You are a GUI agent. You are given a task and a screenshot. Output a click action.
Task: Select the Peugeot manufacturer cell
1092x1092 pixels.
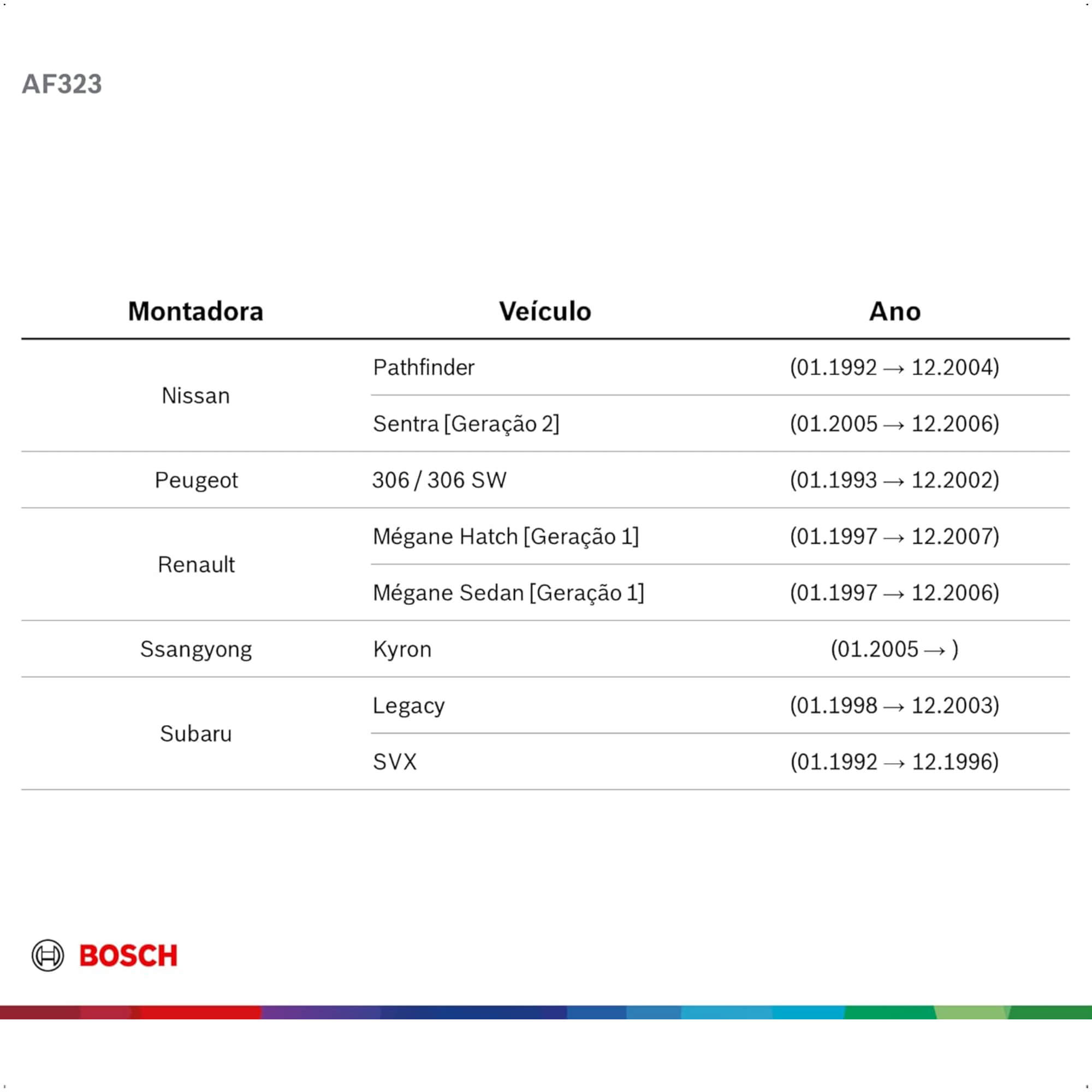tap(195, 480)
